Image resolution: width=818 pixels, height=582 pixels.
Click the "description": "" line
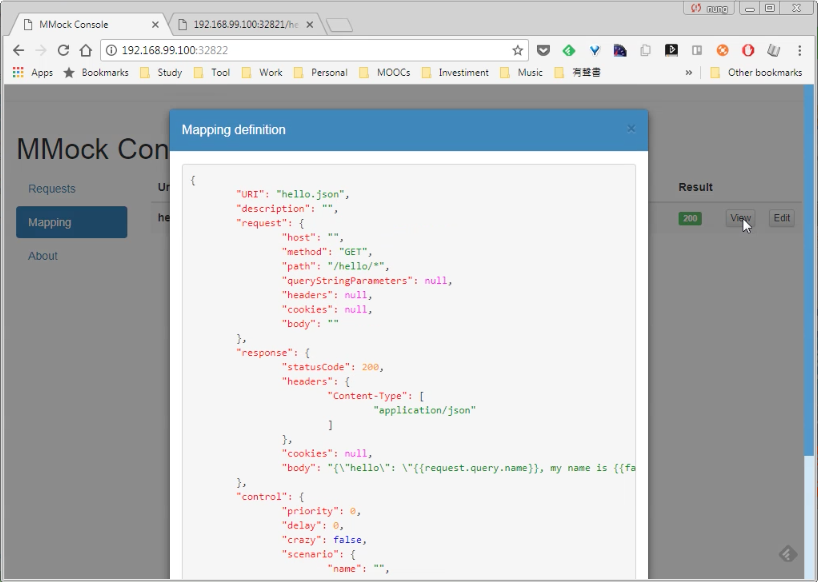tap(287, 209)
